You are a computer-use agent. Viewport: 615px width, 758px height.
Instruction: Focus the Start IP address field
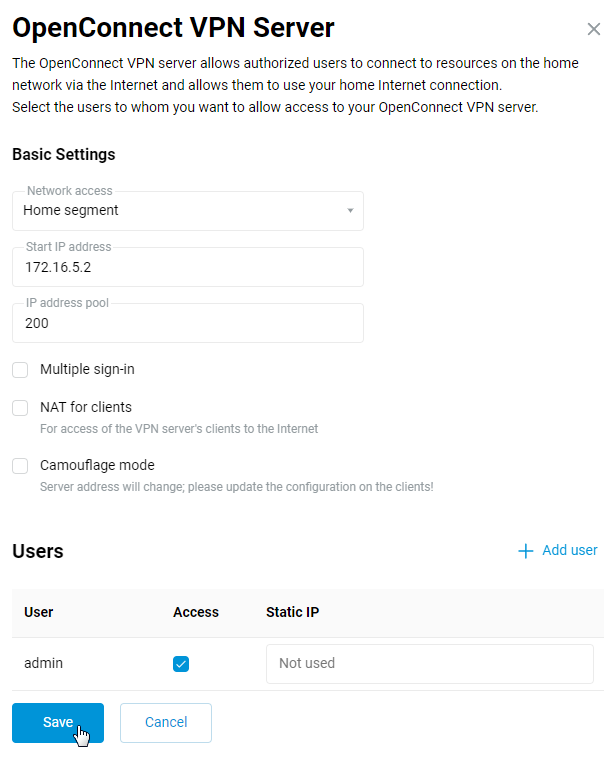pyautogui.click(x=188, y=268)
